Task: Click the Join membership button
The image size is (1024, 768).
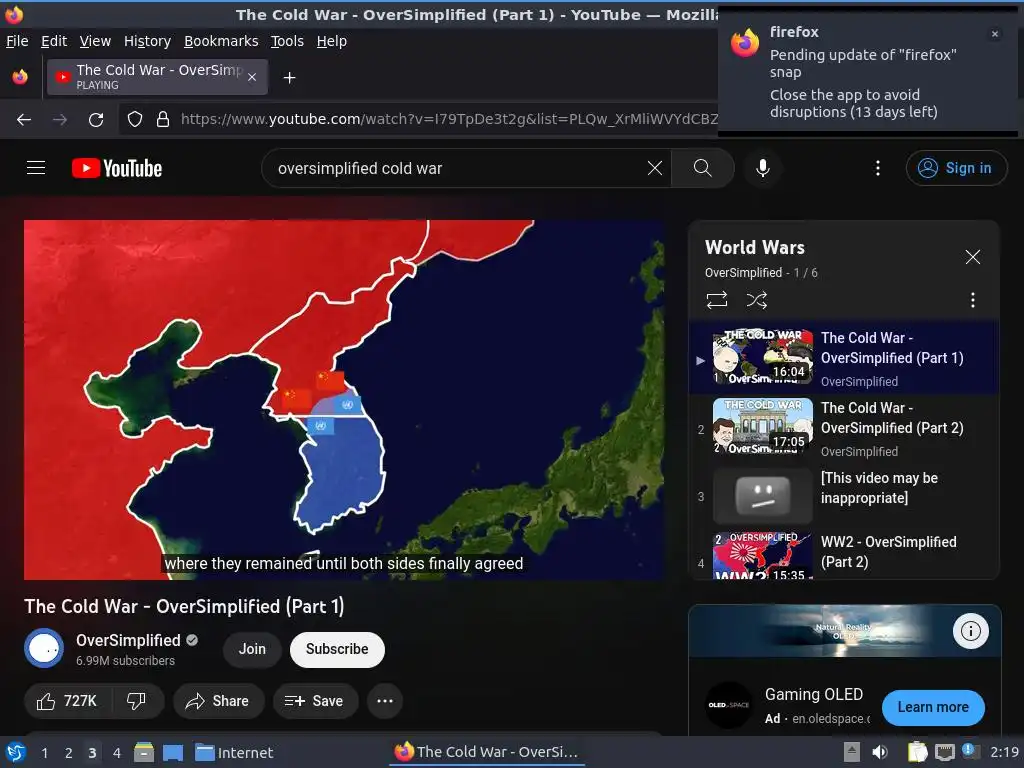Action: tap(252, 649)
